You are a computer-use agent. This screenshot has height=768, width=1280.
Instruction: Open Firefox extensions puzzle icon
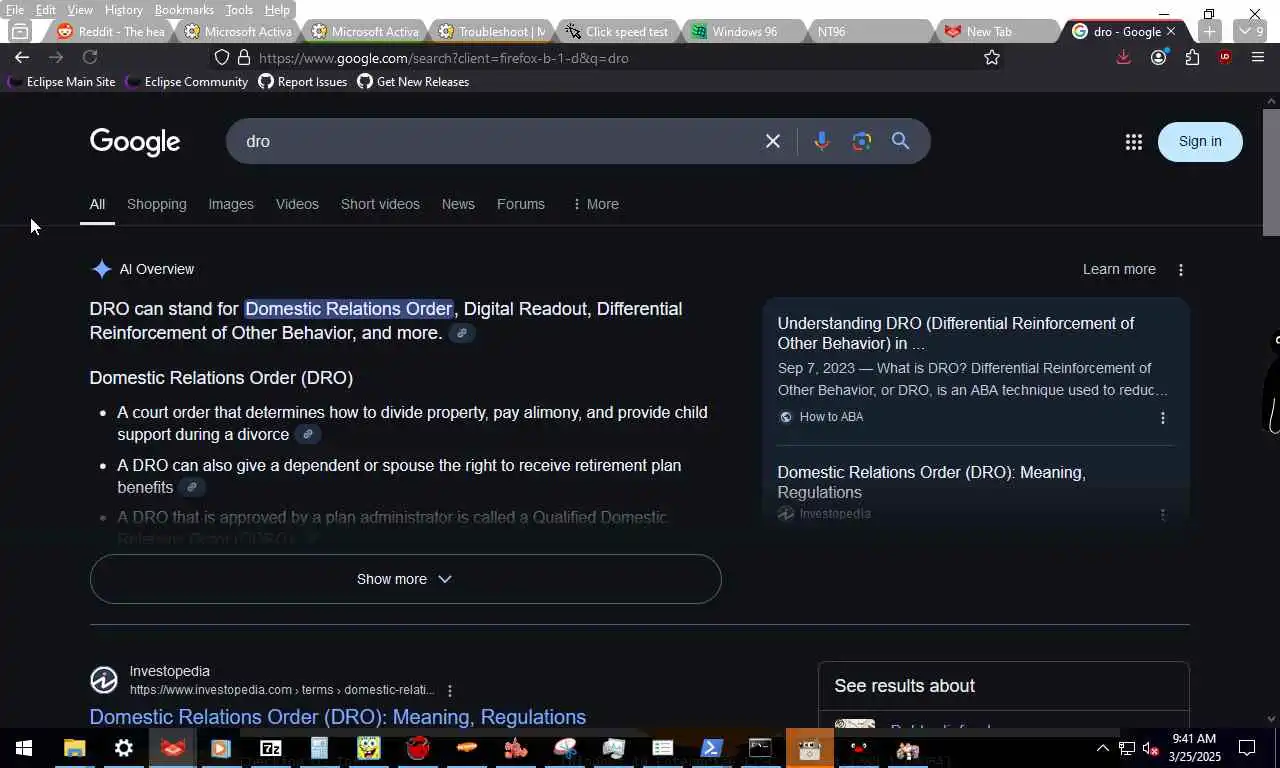click(1192, 58)
